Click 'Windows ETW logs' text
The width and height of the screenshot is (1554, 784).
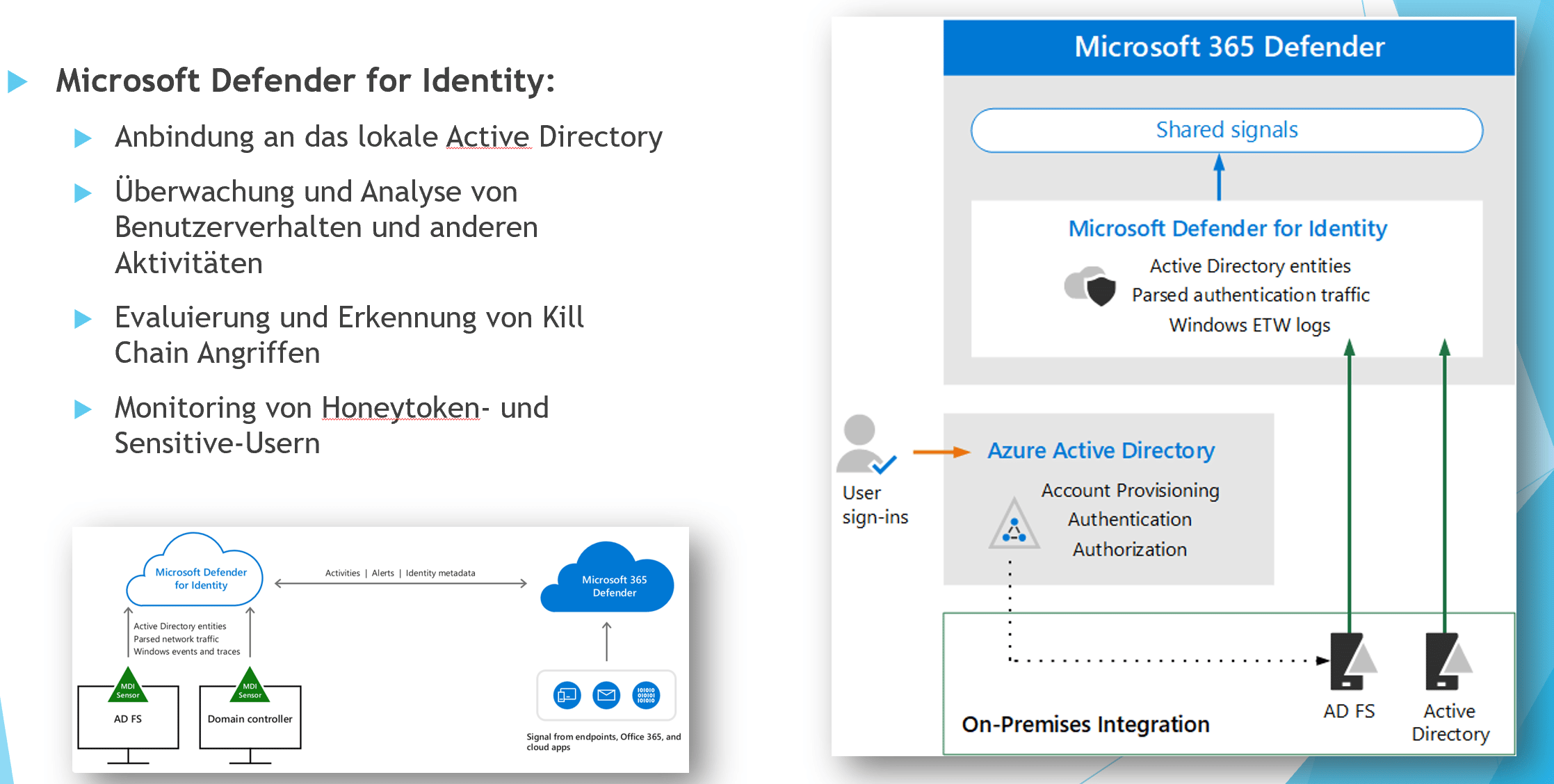pyautogui.click(x=1249, y=325)
